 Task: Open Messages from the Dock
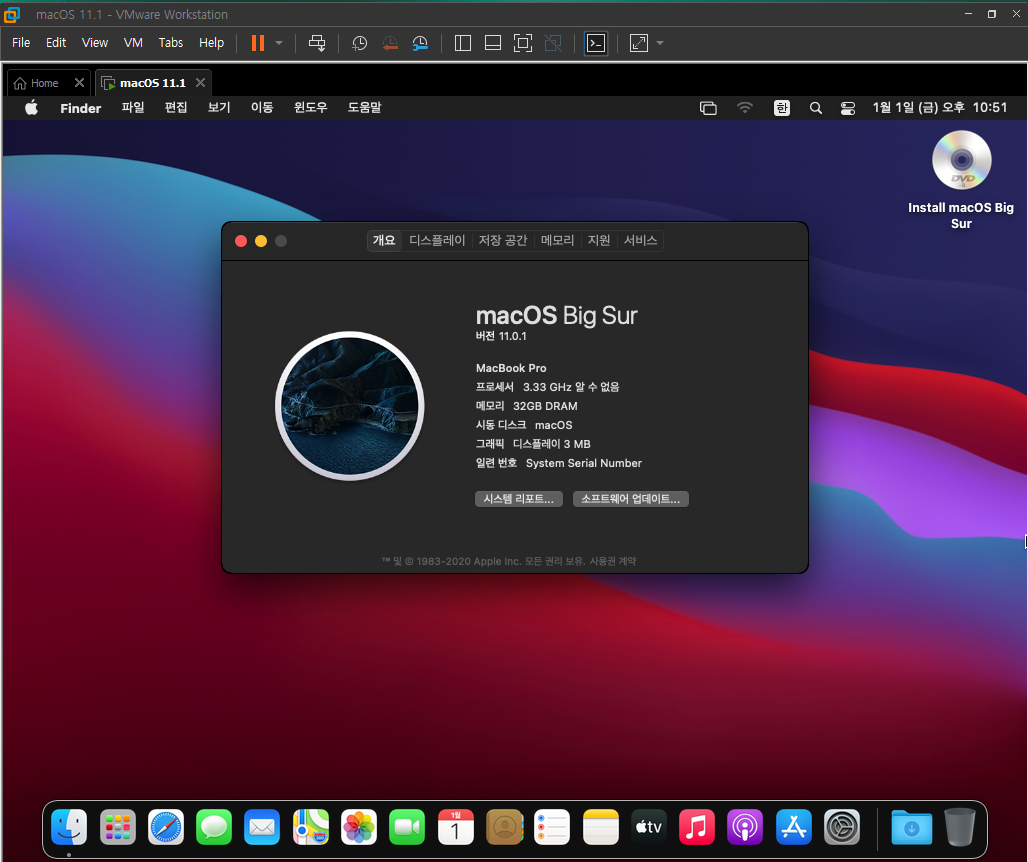click(x=214, y=827)
